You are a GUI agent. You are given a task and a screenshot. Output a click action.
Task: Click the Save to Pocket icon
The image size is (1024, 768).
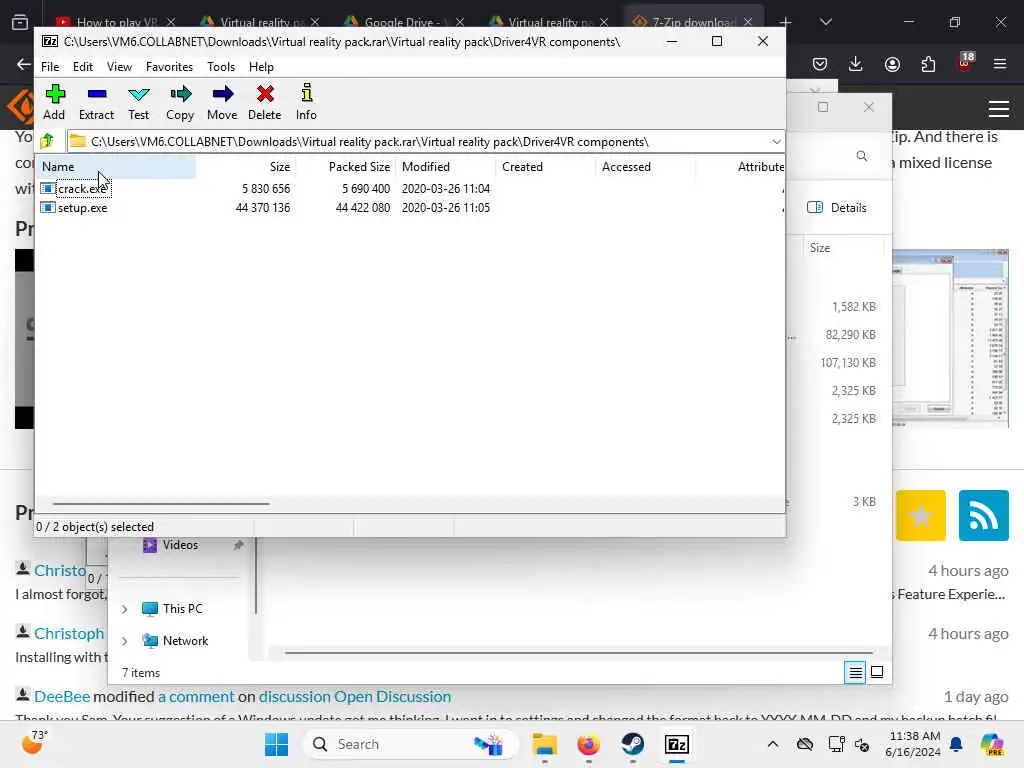tap(820, 63)
